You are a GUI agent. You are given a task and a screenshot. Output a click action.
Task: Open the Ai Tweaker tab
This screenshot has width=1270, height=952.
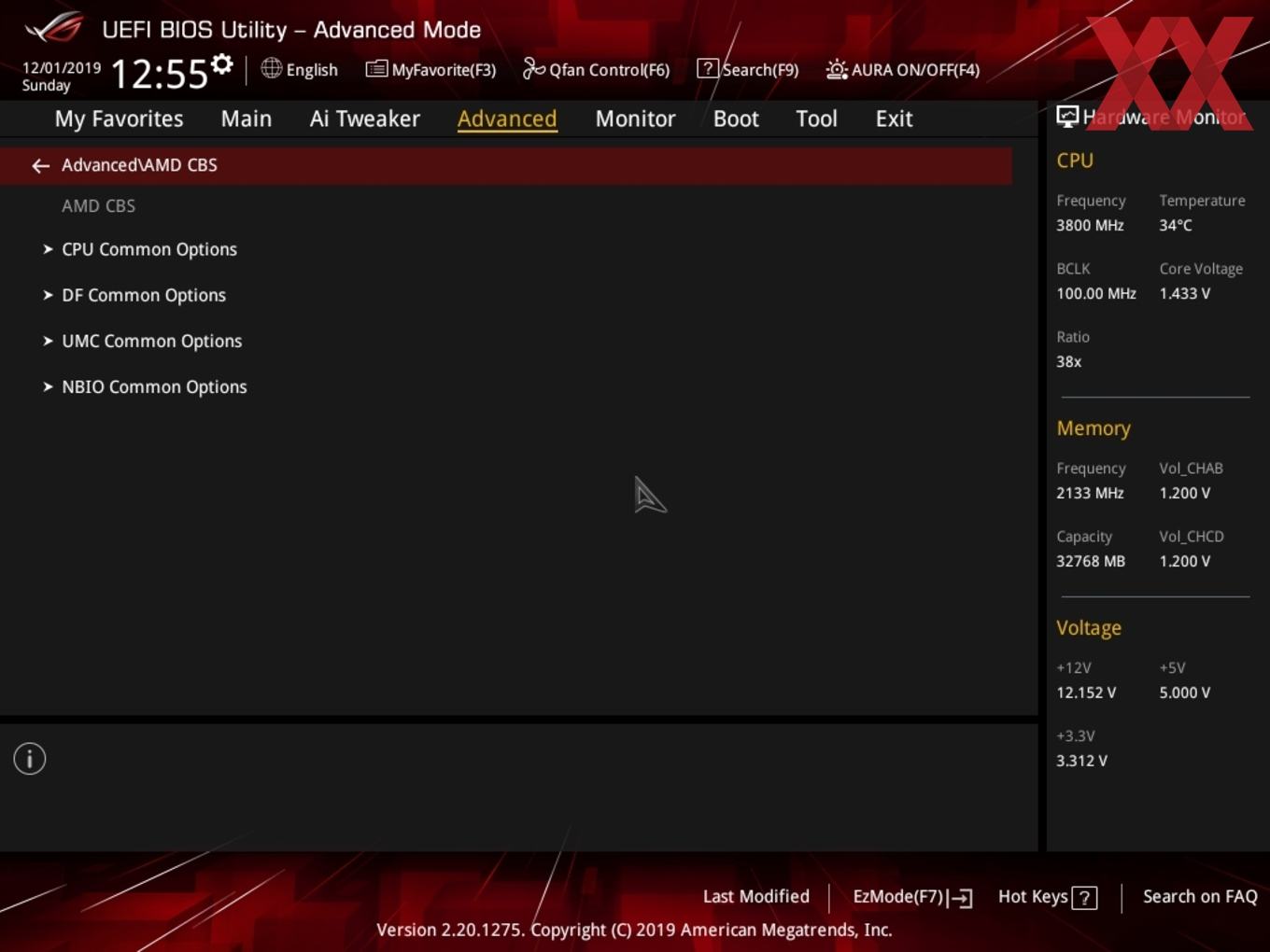point(365,119)
